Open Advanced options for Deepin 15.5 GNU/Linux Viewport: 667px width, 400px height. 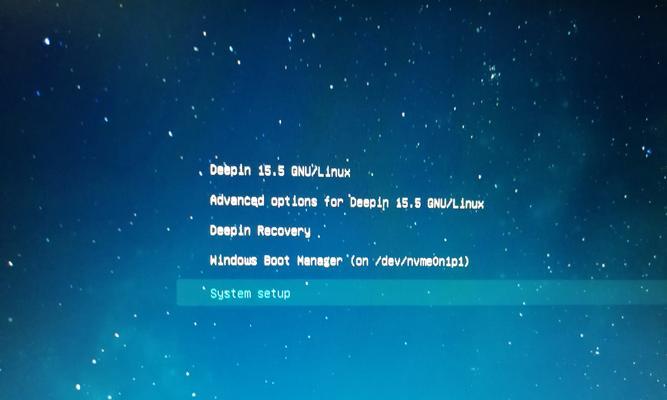[347, 202]
